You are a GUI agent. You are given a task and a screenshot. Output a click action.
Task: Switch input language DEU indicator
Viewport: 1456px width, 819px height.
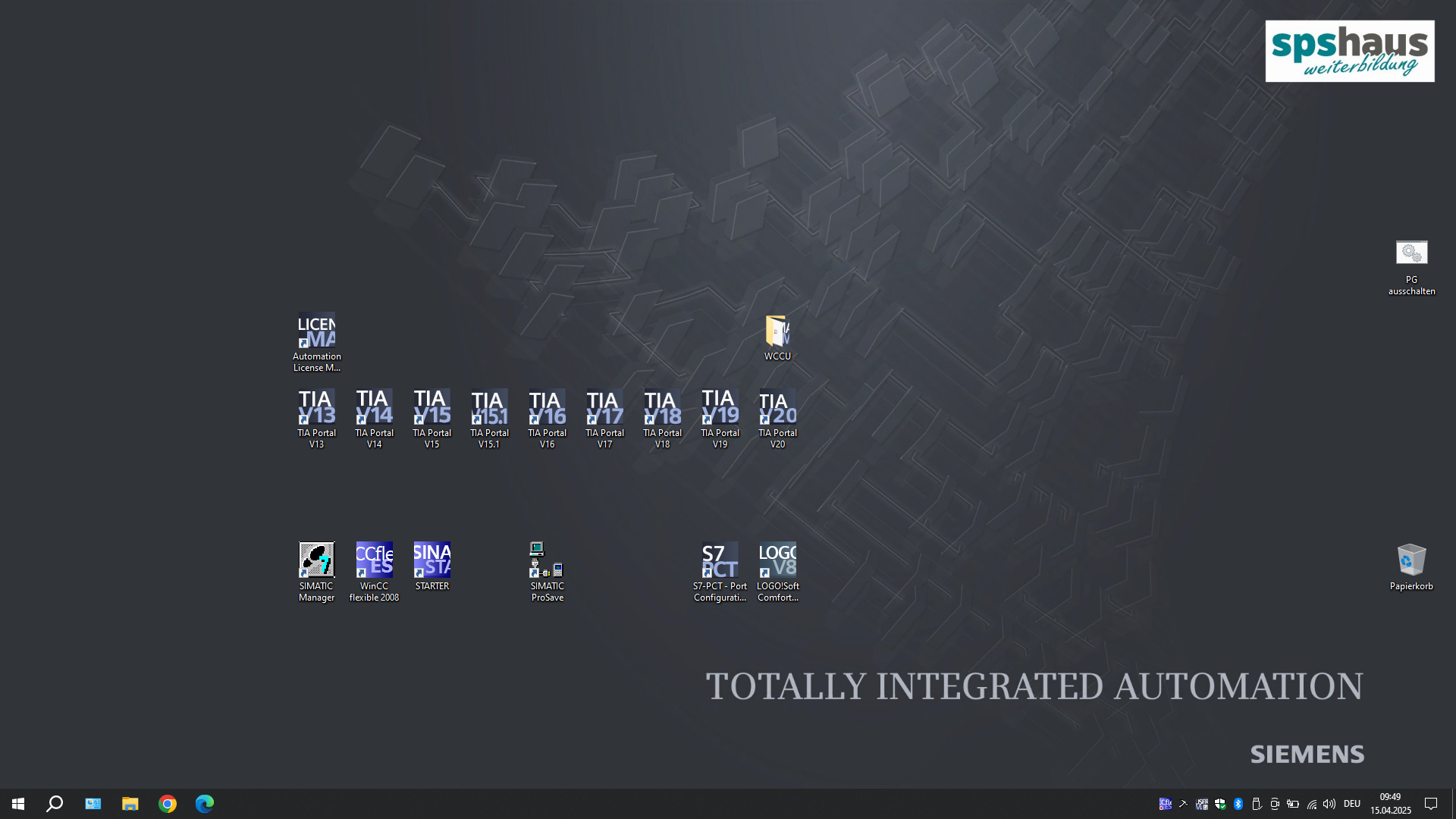coord(1352,804)
